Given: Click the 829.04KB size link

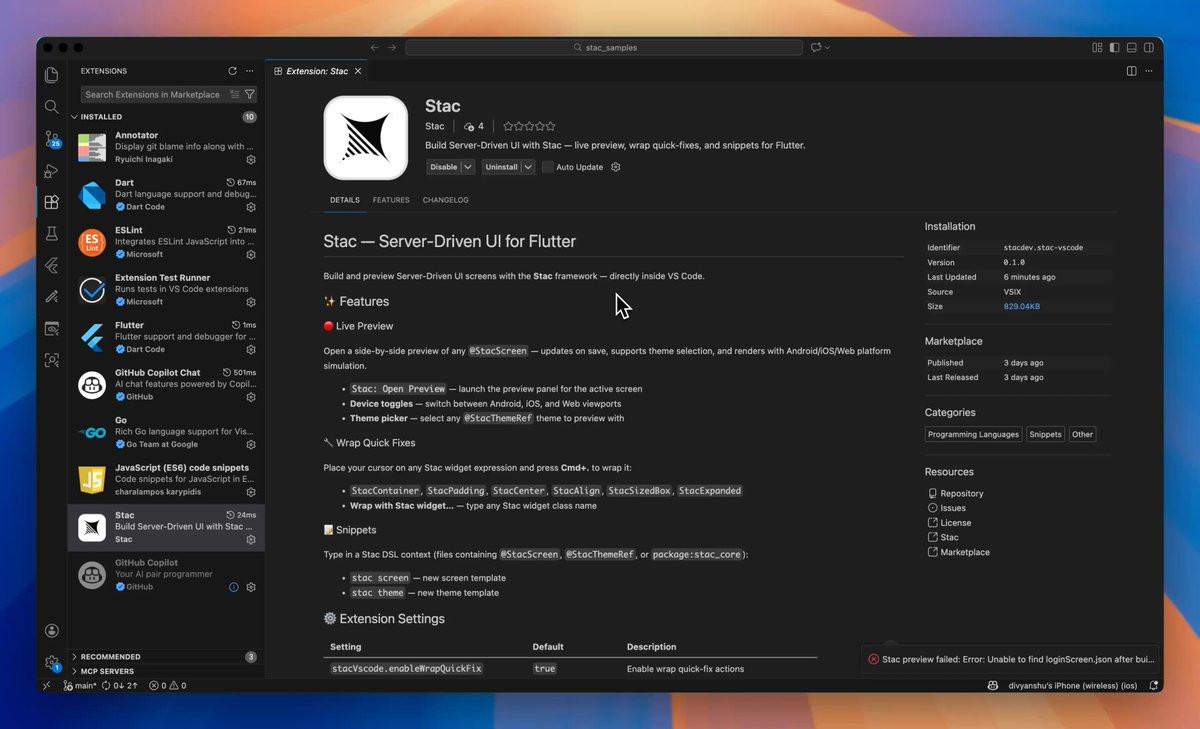Looking at the screenshot, I should click(1021, 307).
